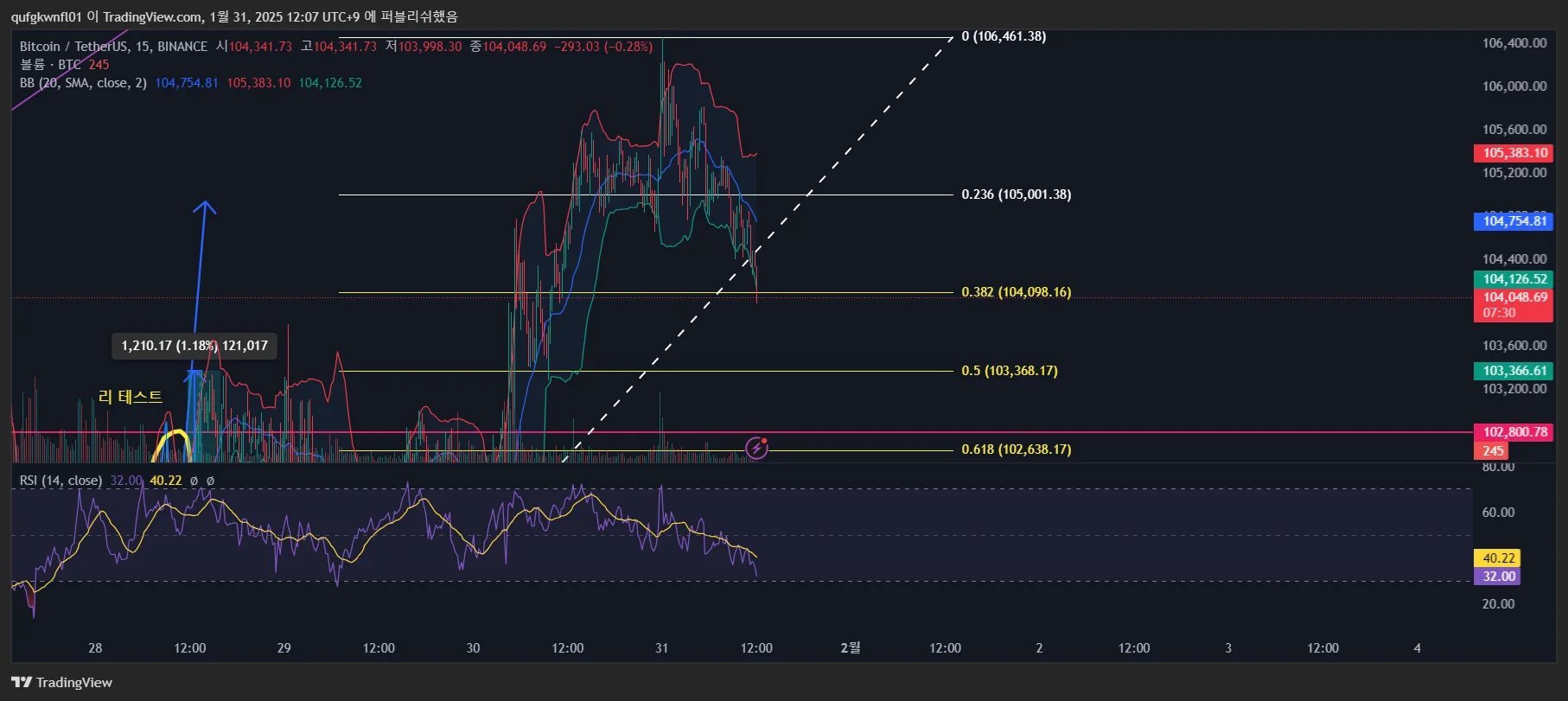Select the Bitcoin / TetherUS symbol title
This screenshot has width=1568, height=701.
click(113, 47)
